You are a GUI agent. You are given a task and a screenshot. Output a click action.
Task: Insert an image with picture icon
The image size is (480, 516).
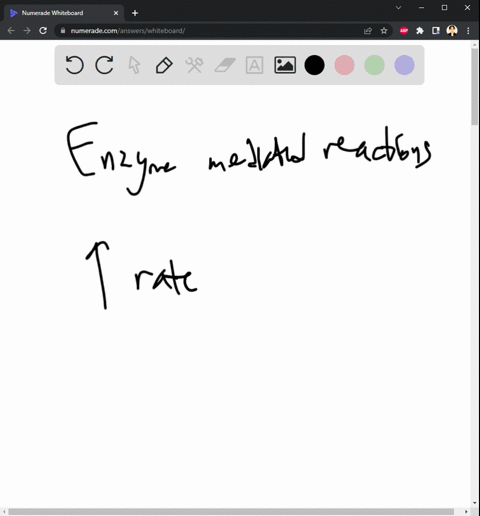pyautogui.click(x=285, y=65)
